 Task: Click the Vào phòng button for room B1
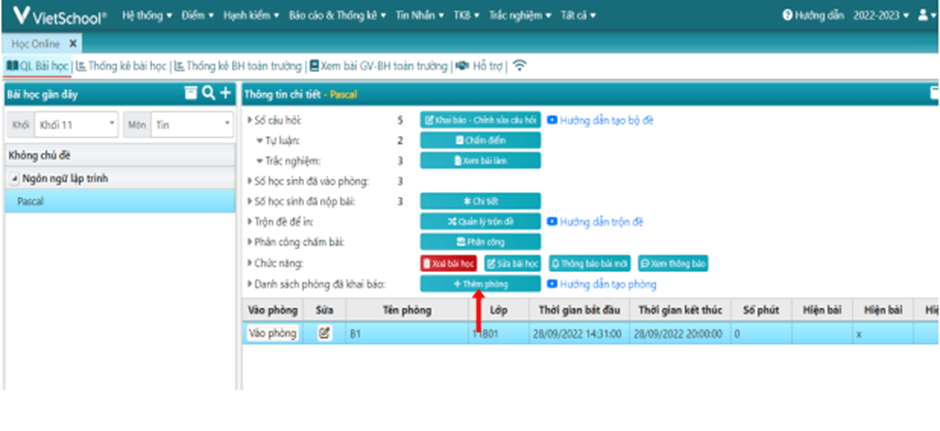coord(272,334)
